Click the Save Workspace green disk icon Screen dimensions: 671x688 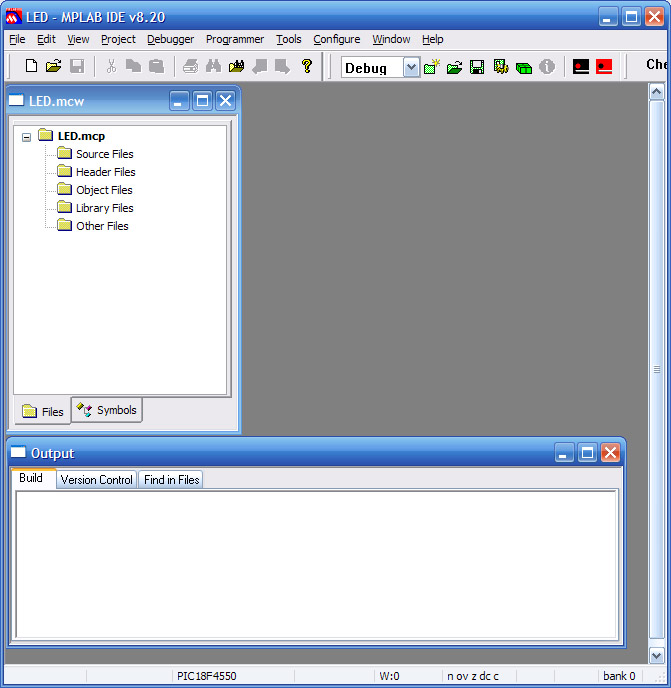(477, 67)
